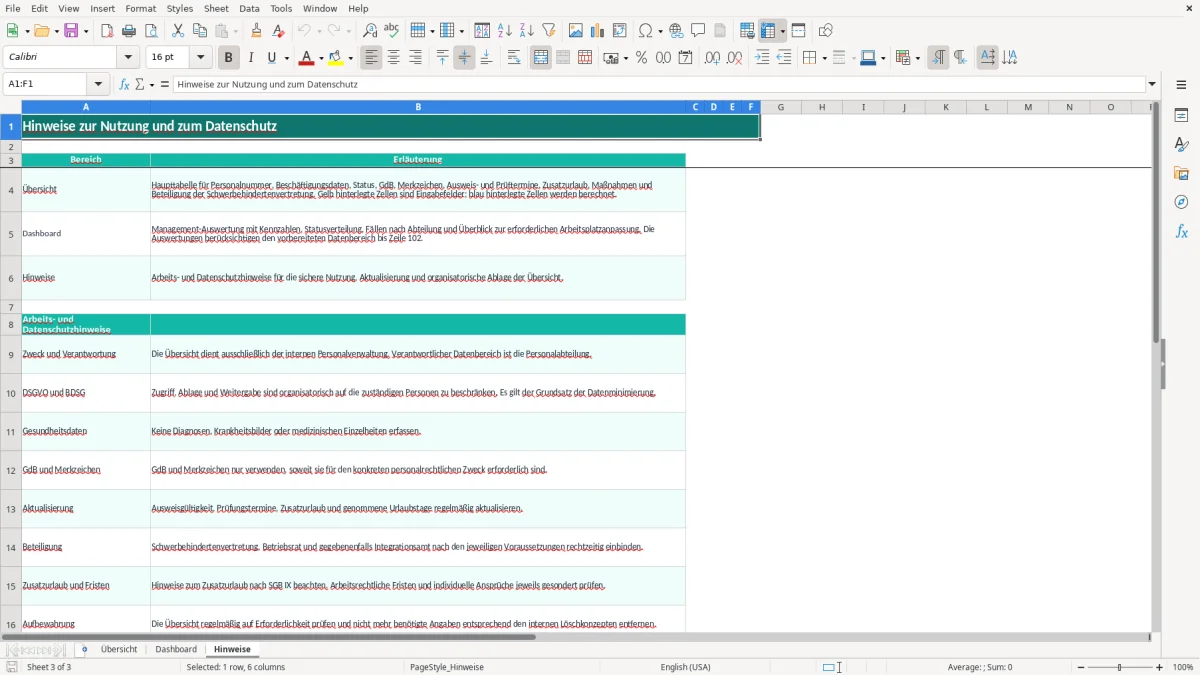
Task: Switch to the Übersicht sheet tab
Action: tap(119, 649)
